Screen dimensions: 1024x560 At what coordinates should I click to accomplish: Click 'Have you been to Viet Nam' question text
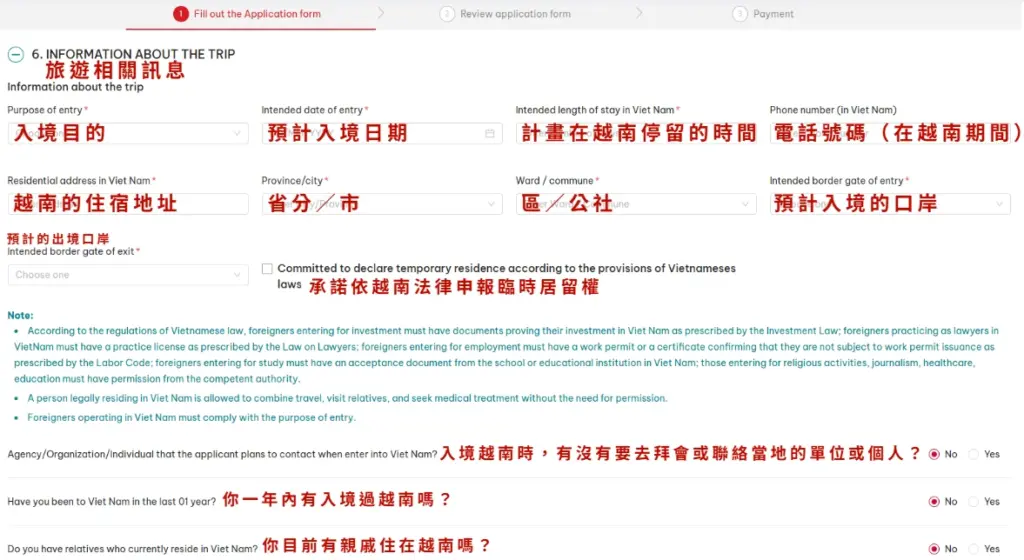click(x=112, y=502)
